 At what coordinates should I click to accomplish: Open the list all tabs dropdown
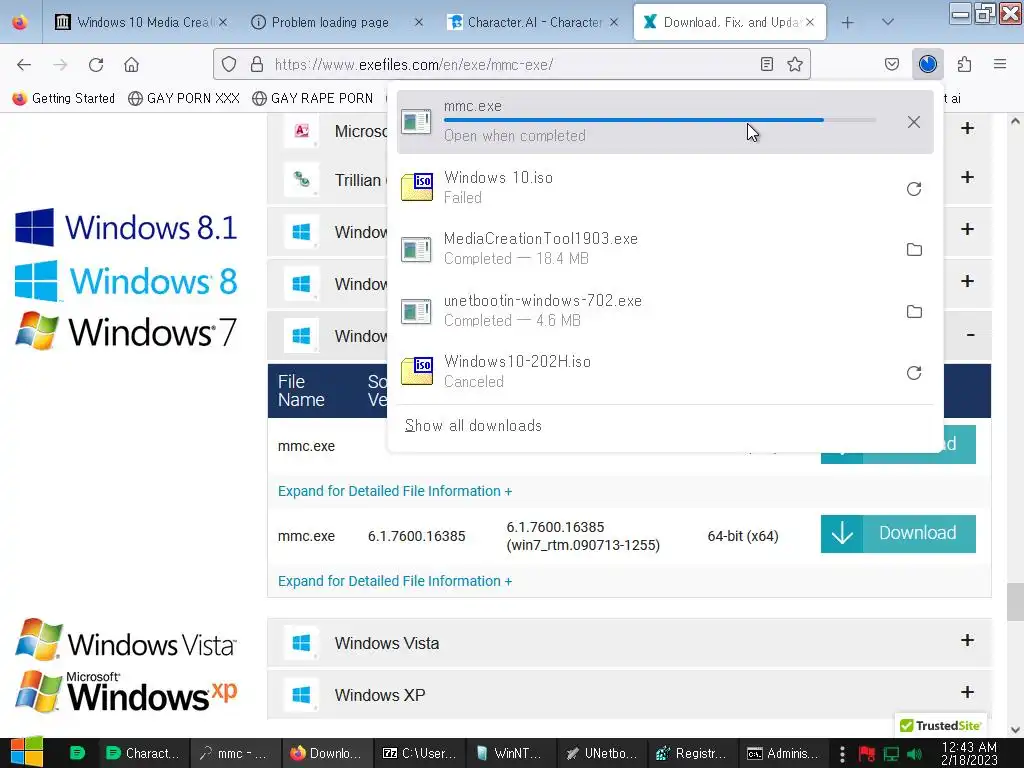(887, 22)
